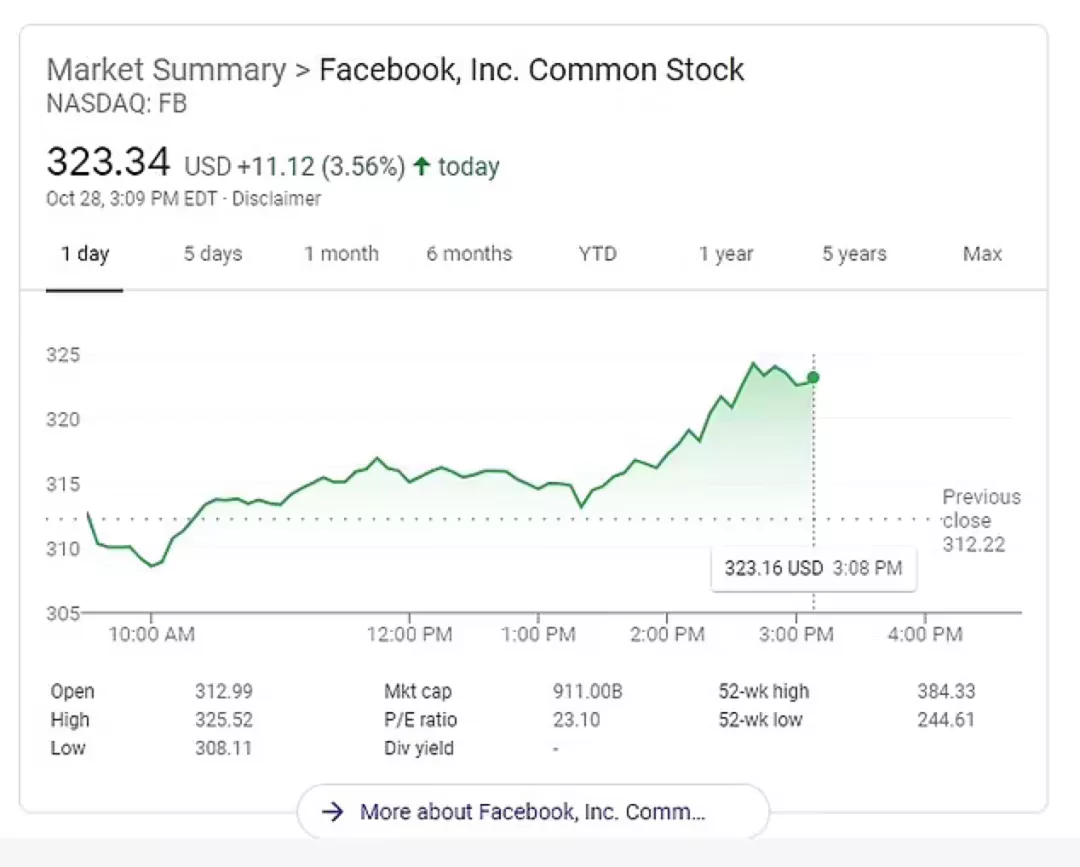Select the YTD range tab
This screenshot has width=1080, height=867.
[x=598, y=254]
